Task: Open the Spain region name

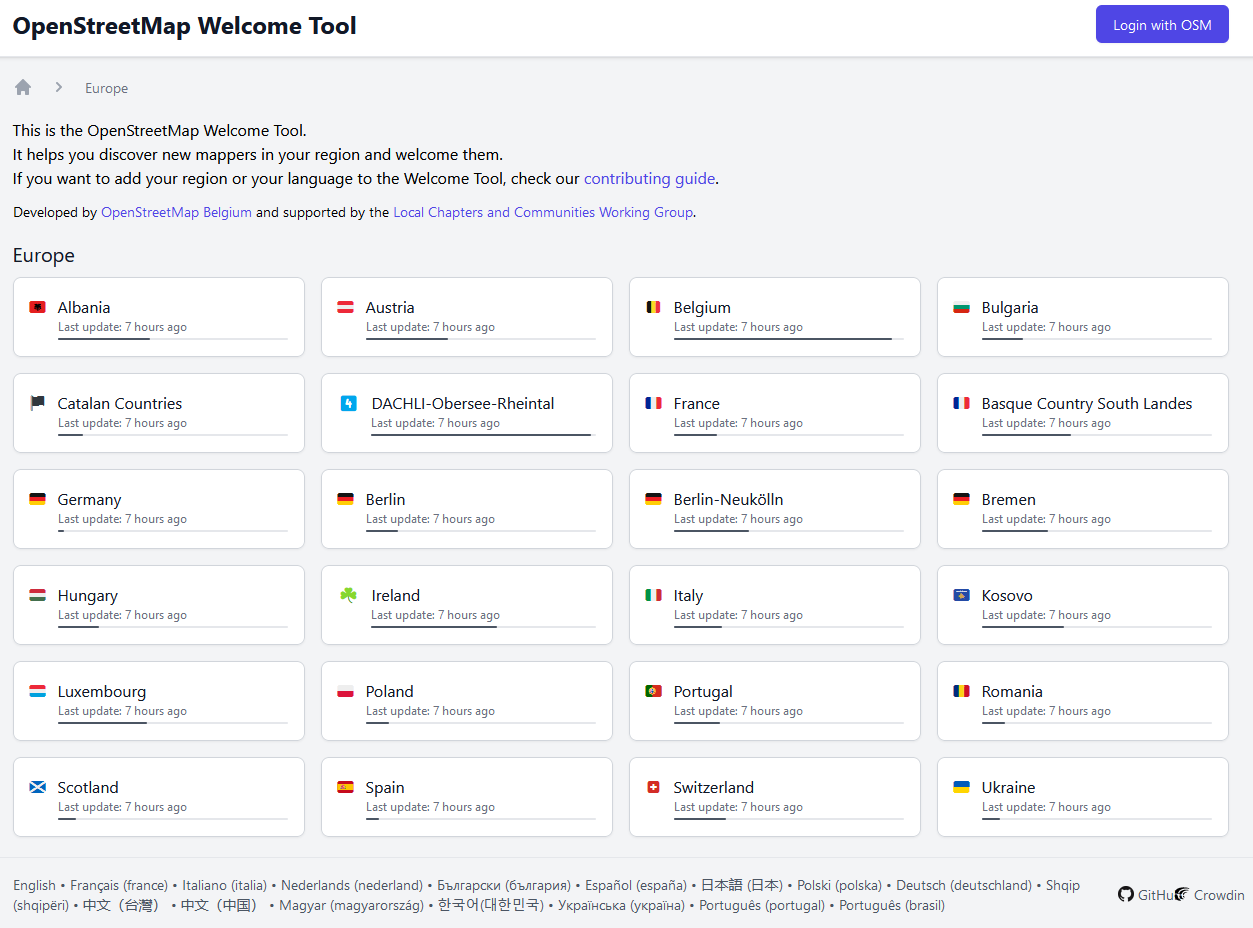Action: click(385, 787)
